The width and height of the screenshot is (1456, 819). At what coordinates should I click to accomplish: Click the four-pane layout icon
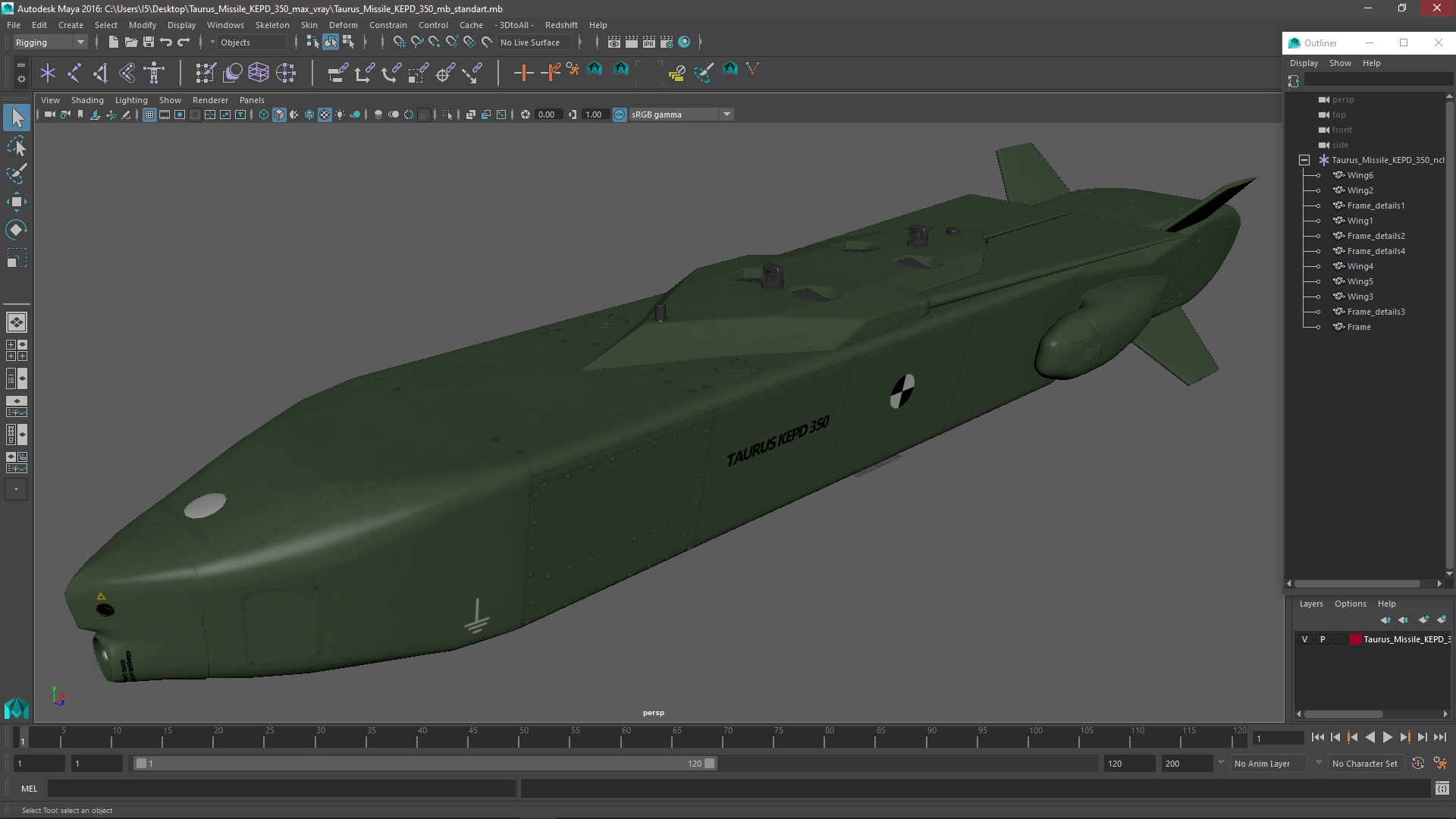17,350
